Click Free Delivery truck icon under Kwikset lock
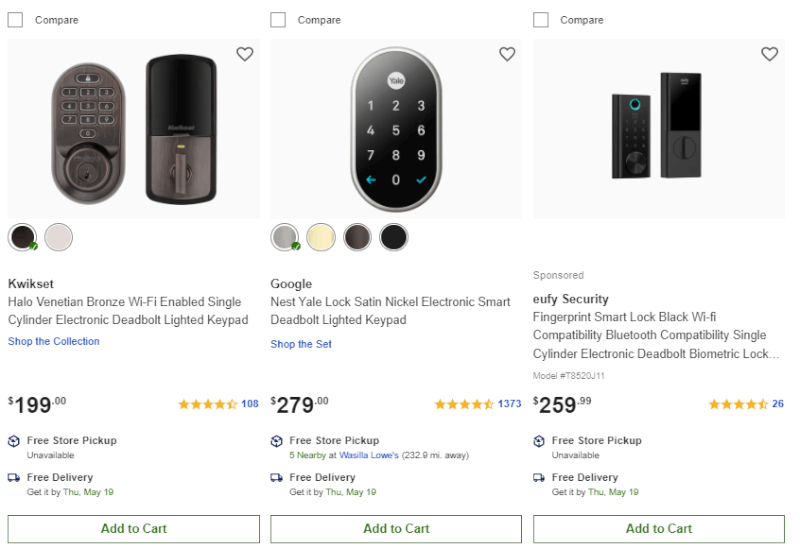Screen dimensions: 800x549 [14, 478]
